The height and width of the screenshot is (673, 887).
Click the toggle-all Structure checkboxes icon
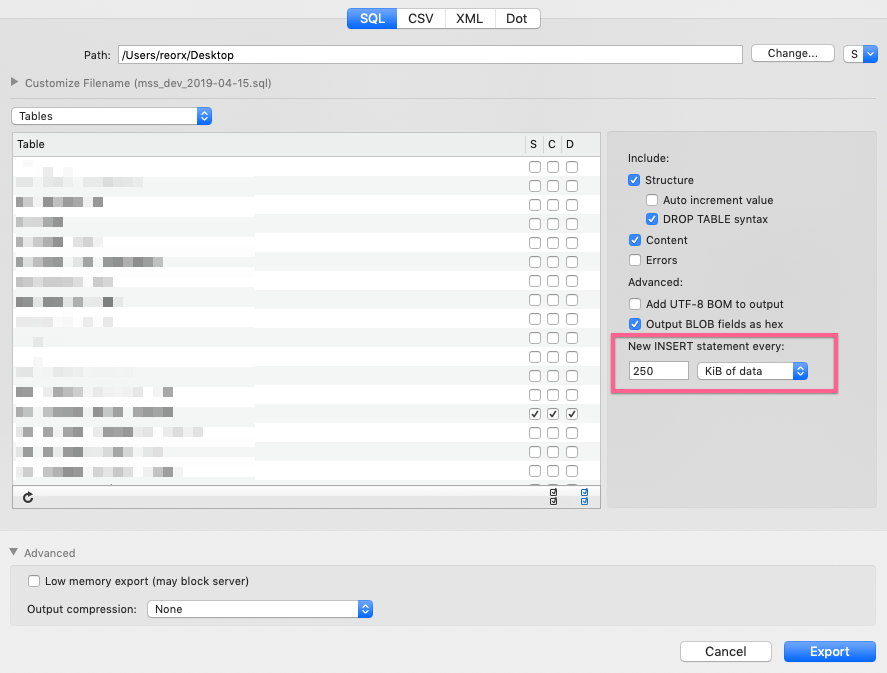pos(553,495)
